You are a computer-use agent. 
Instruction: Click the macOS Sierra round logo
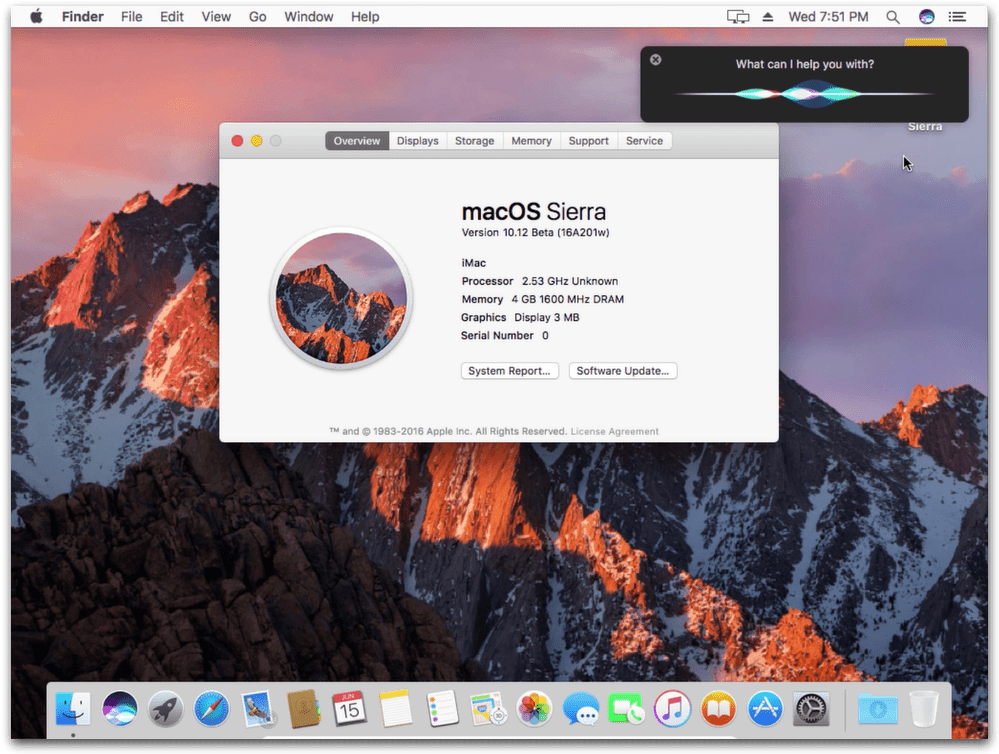click(x=341, y=298)
